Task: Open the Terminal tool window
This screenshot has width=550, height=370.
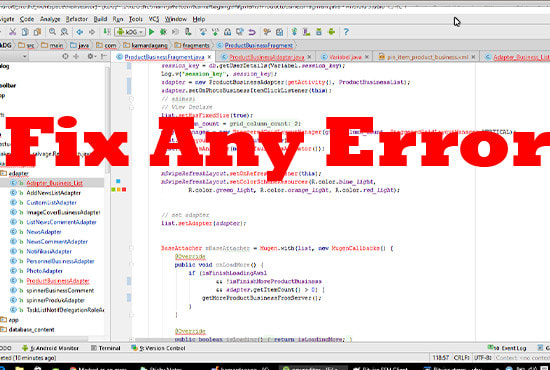Action: point(106,348)
